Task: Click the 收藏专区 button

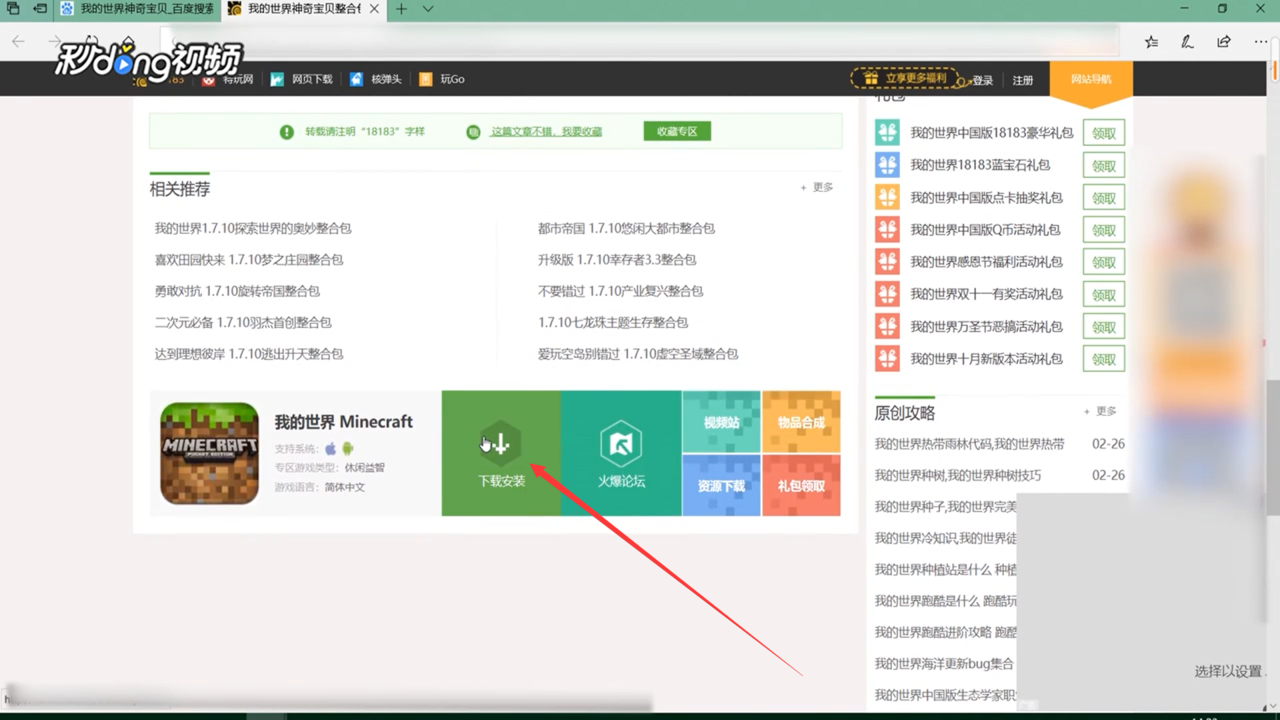Action: [677, 131]
